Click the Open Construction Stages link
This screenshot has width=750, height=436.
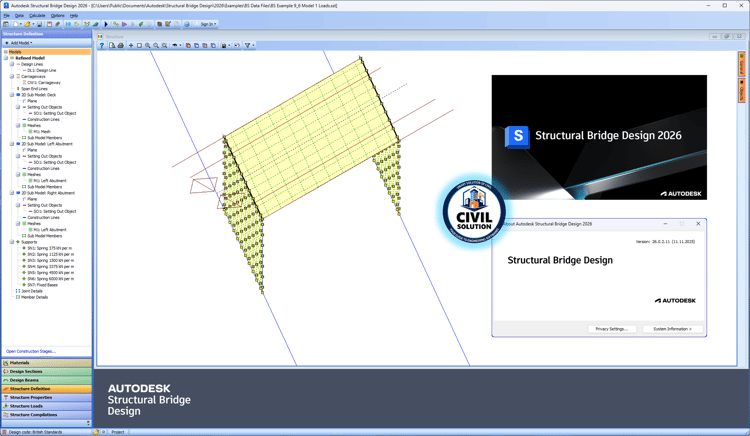pos(31,351)
